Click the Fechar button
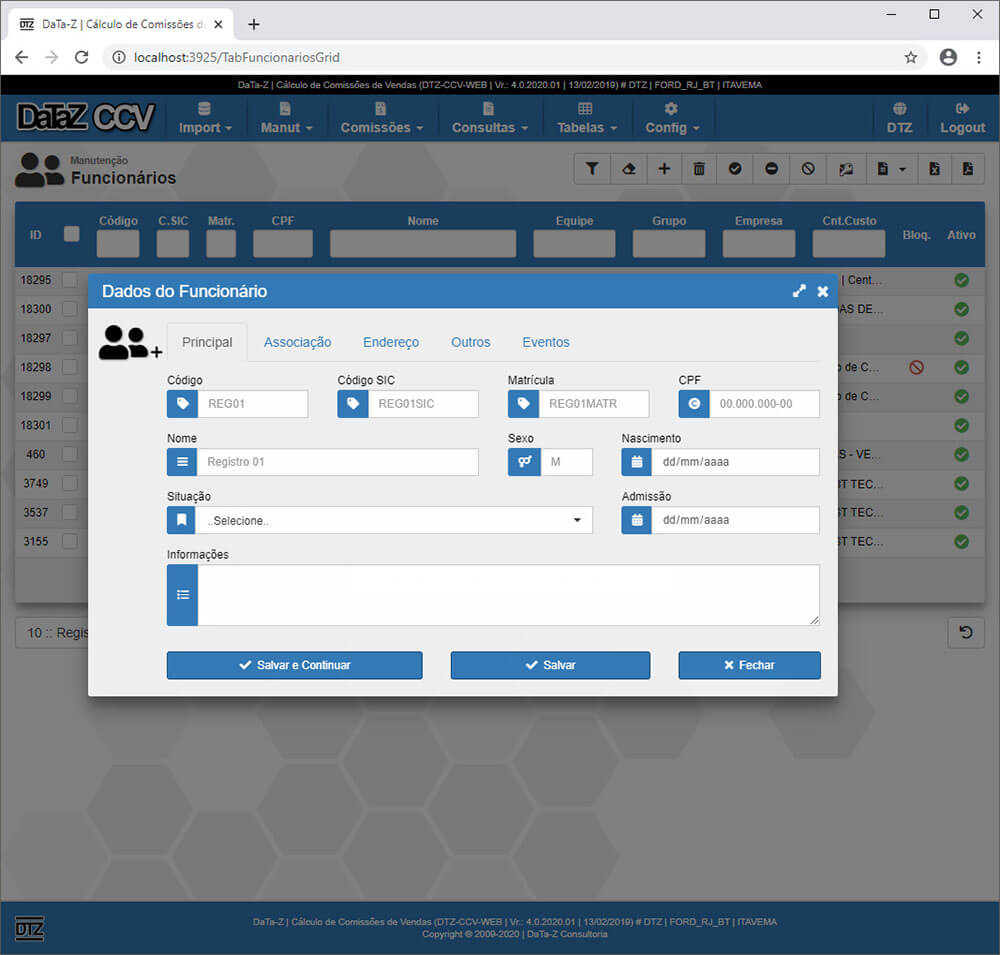 (749, 665)
